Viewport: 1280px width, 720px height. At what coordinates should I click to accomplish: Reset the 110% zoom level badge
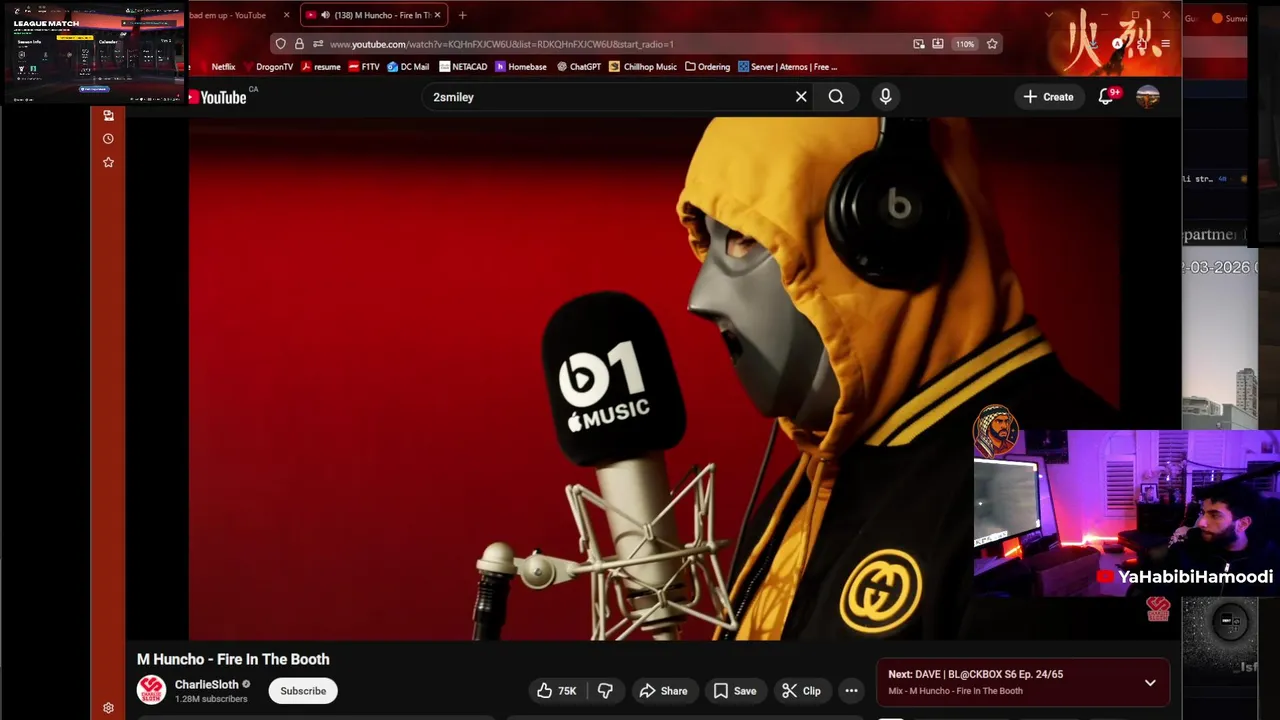click(964, 44)
